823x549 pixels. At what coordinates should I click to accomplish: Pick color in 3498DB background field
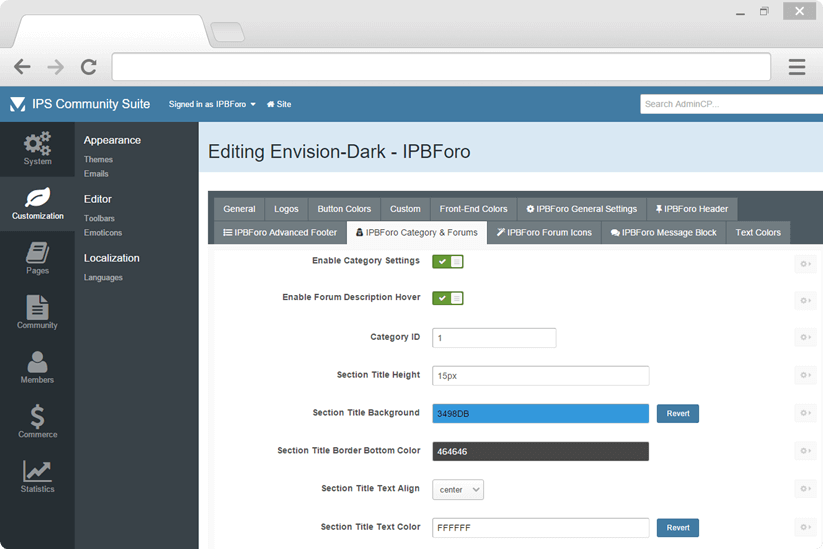[x=541, y=414]
